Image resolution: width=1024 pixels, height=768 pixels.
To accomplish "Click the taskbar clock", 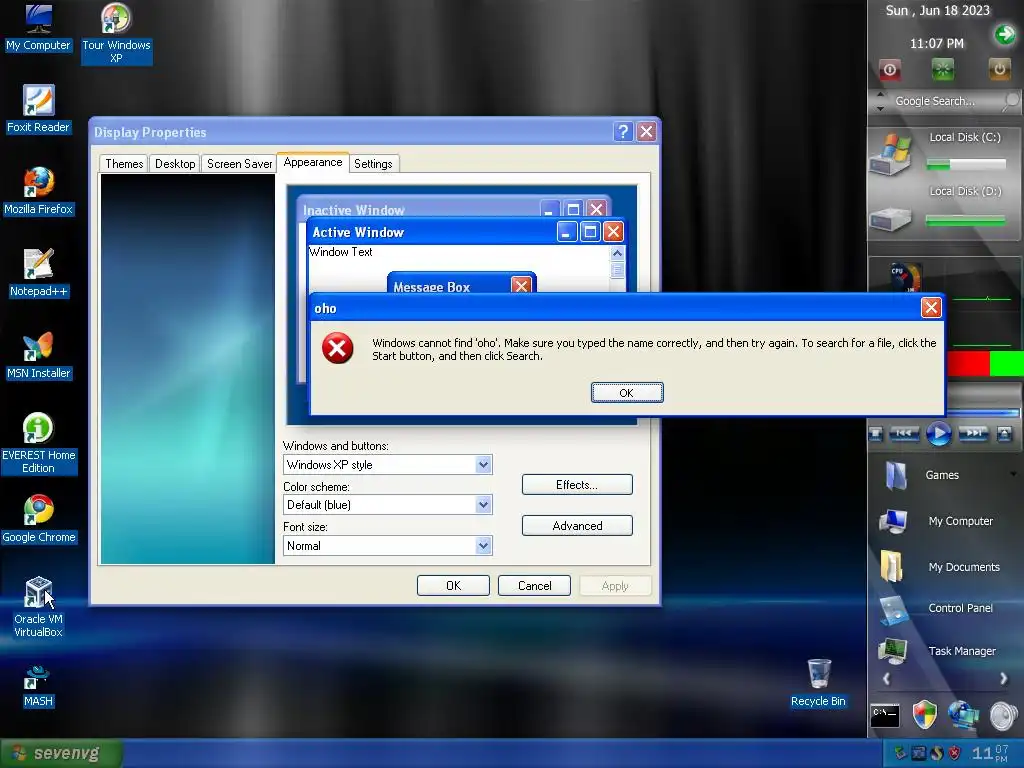I will (x=990, y=753).
